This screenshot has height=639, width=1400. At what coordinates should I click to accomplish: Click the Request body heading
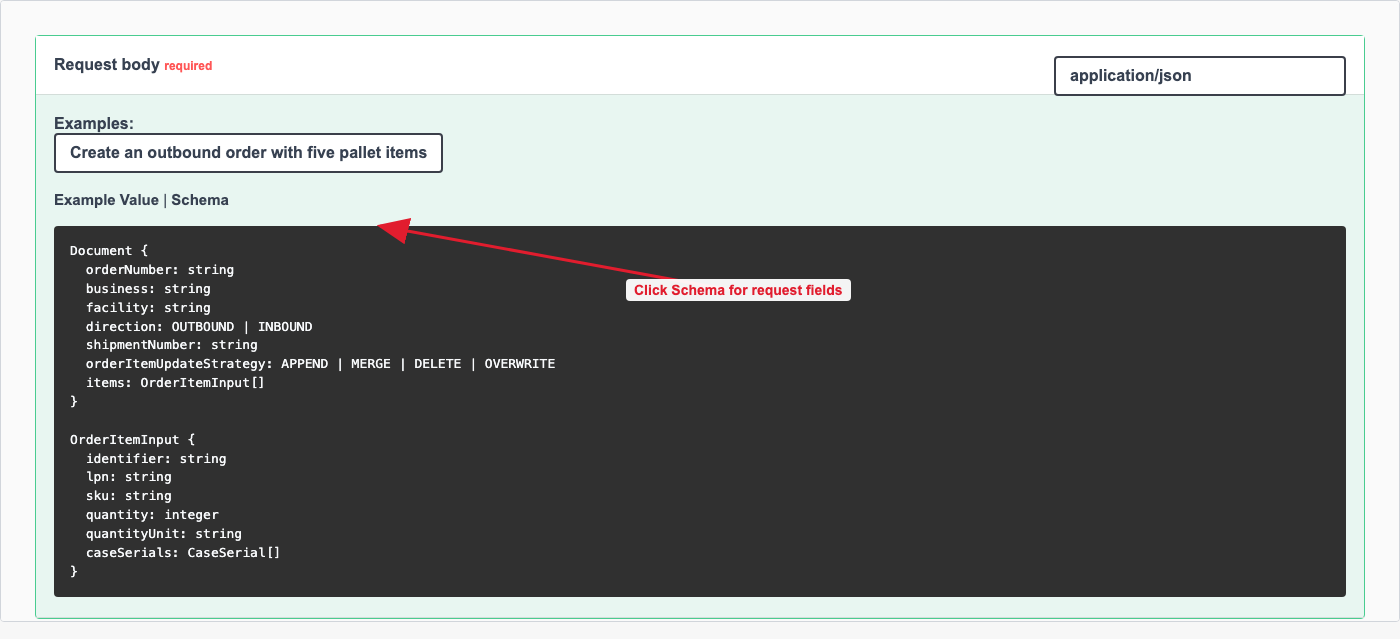[x=107, y=65]
